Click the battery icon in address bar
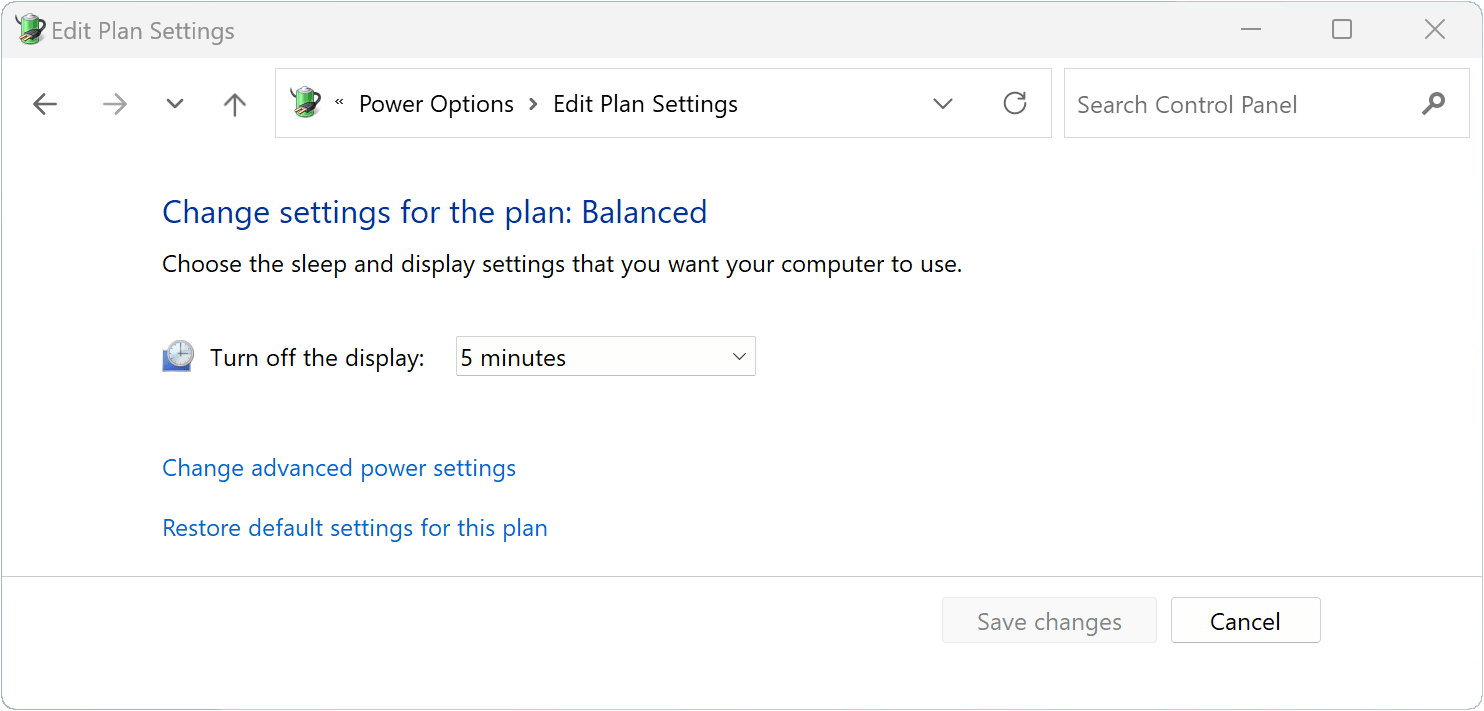The height and width of the screenshot is (711, 1484). [x=305, y=102]
